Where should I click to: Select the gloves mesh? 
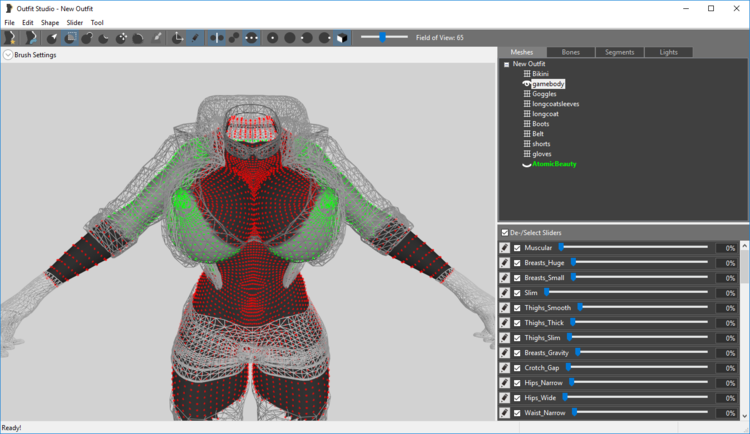point(541,154)
